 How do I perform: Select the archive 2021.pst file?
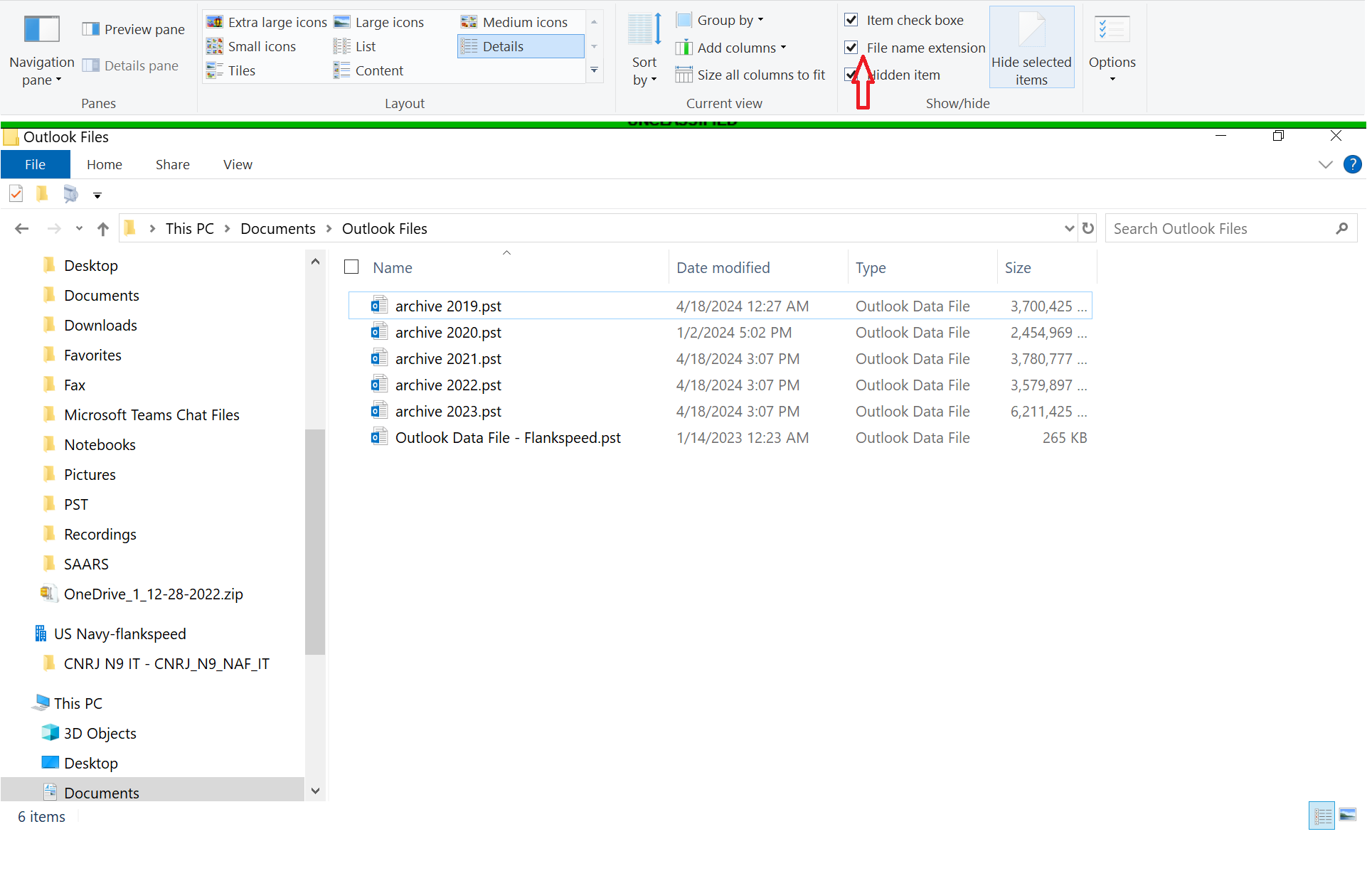coord(448,359)
